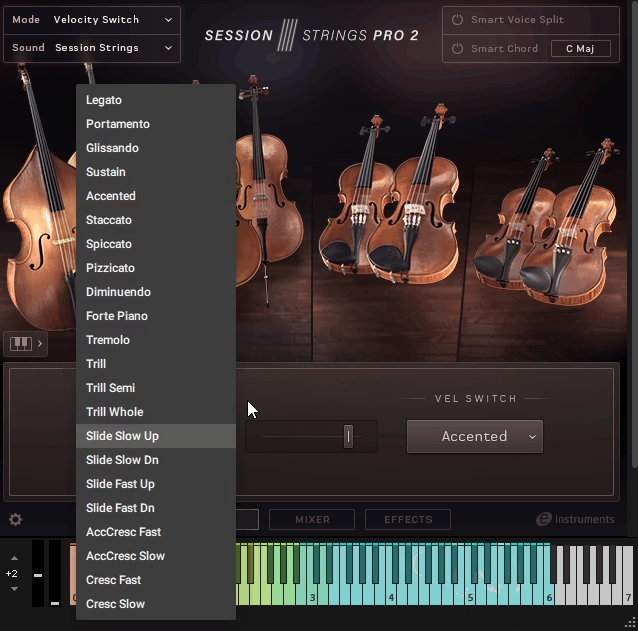The image size is (638, 631).
Task: Select Tremolo articulation
Action: [x=156, y=340]
